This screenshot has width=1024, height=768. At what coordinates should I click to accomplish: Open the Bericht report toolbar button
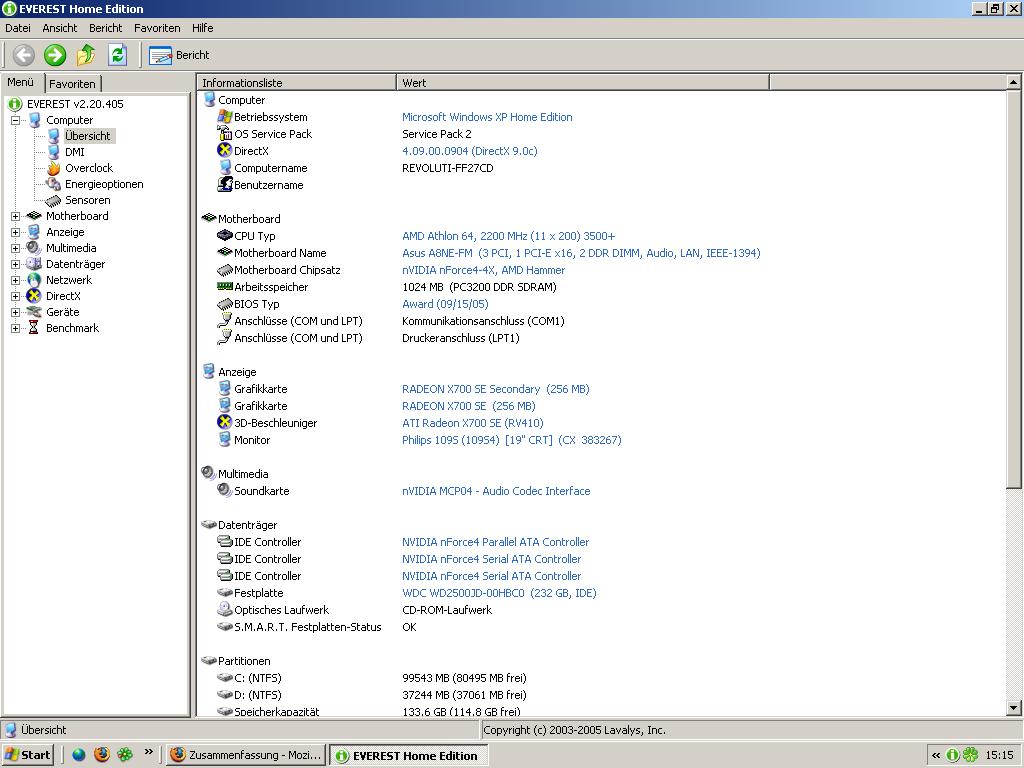point(179,56)
